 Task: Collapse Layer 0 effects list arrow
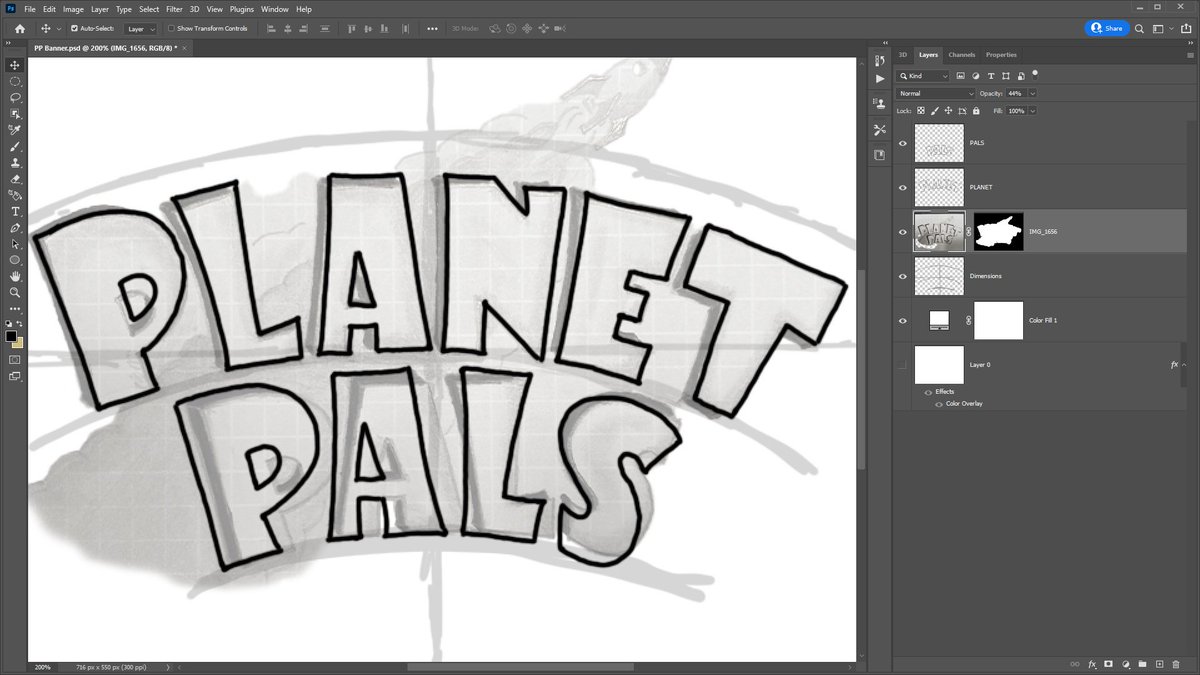pos(1184,365)
